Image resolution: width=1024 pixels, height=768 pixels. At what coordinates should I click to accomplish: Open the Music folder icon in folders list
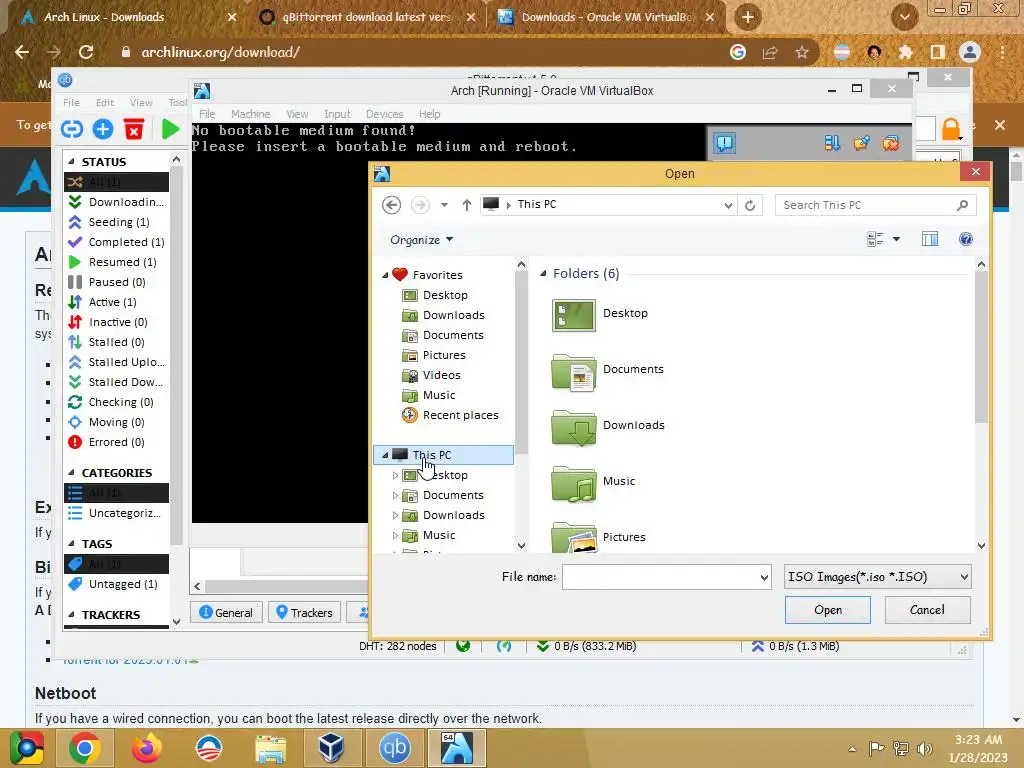(573, 483)
